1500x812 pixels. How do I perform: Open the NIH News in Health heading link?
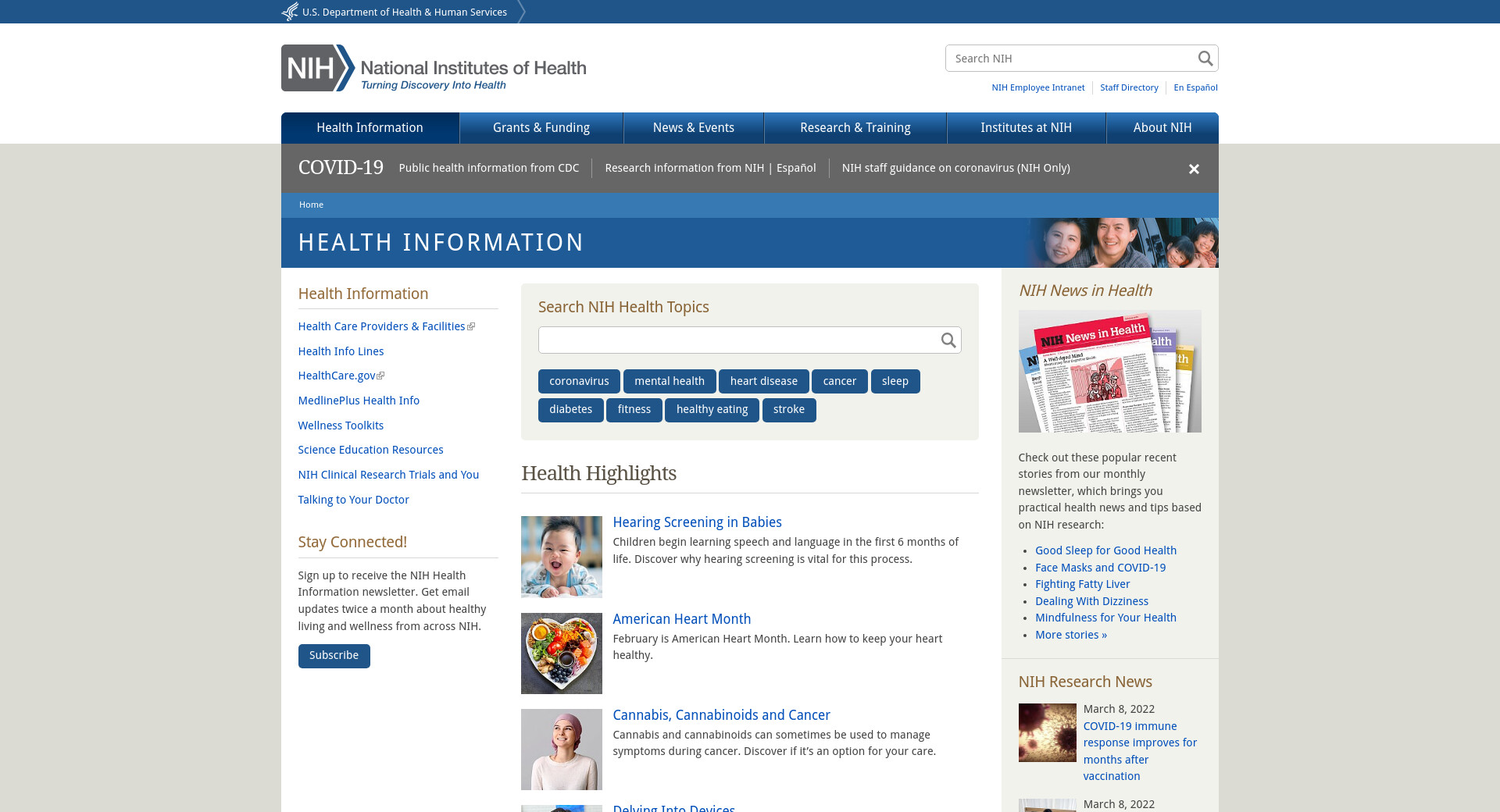point(1085,290)
